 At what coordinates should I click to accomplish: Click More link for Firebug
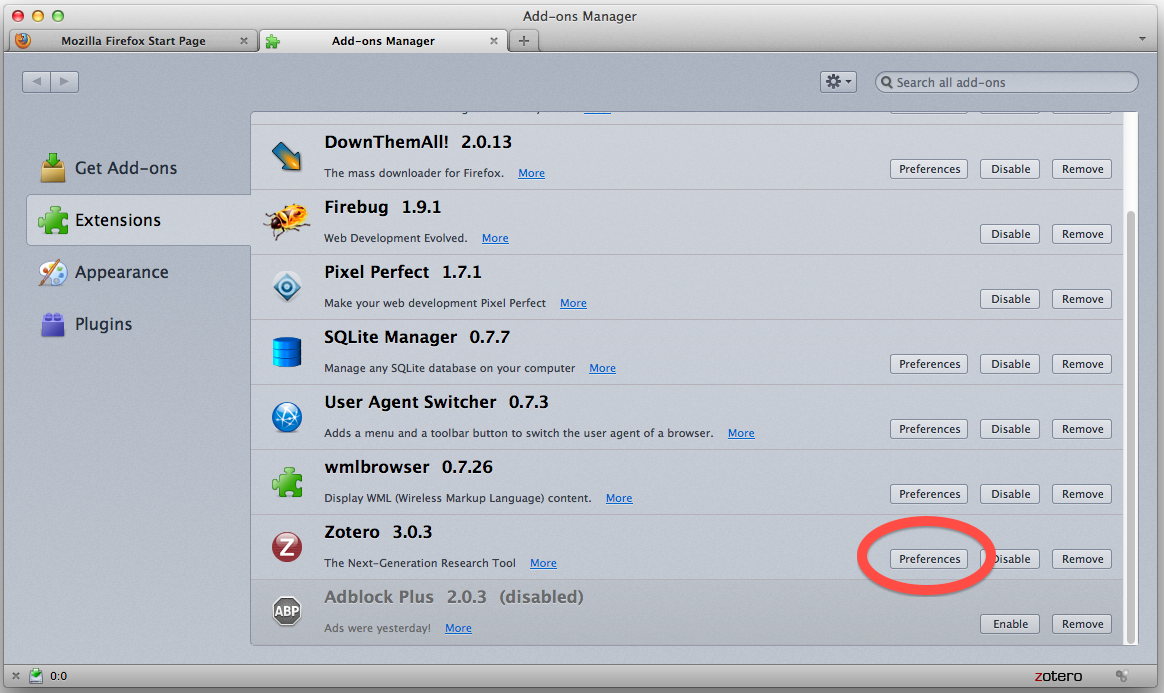coord(495,238)
